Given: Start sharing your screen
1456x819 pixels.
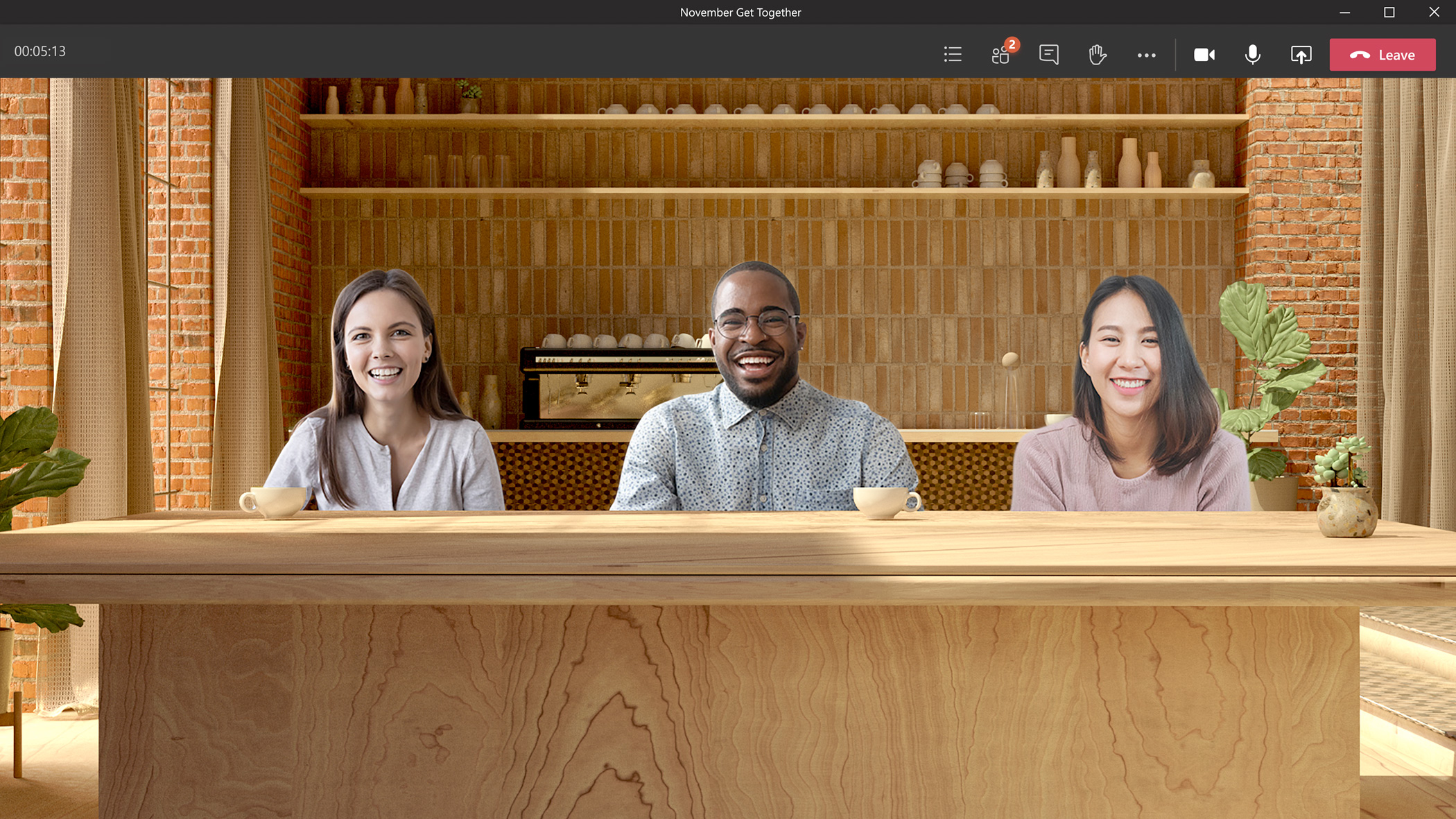Looking at the screenshot, I should coord(1301,55).
